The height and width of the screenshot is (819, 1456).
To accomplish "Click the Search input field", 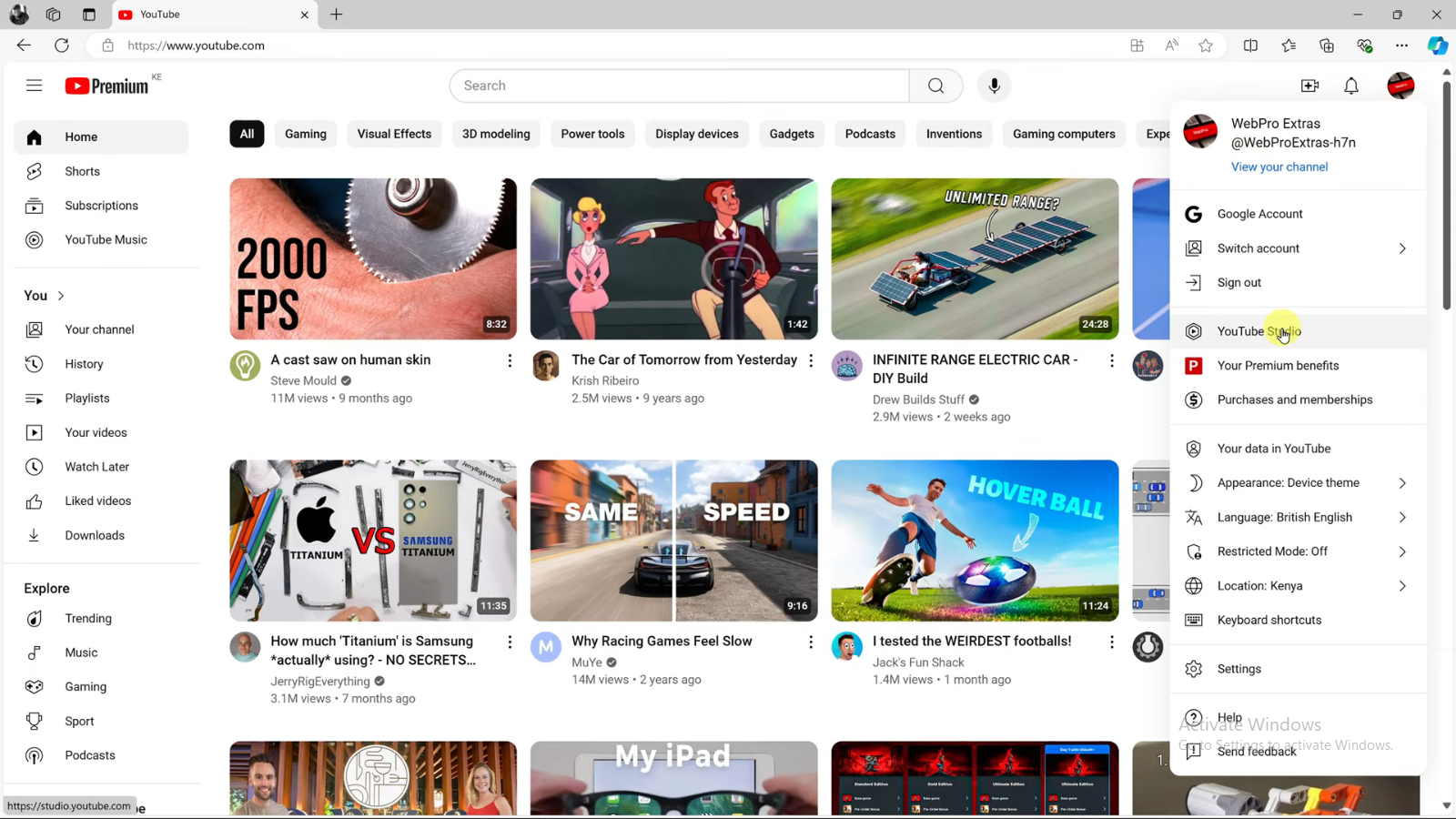I will (x=679, y=86).
